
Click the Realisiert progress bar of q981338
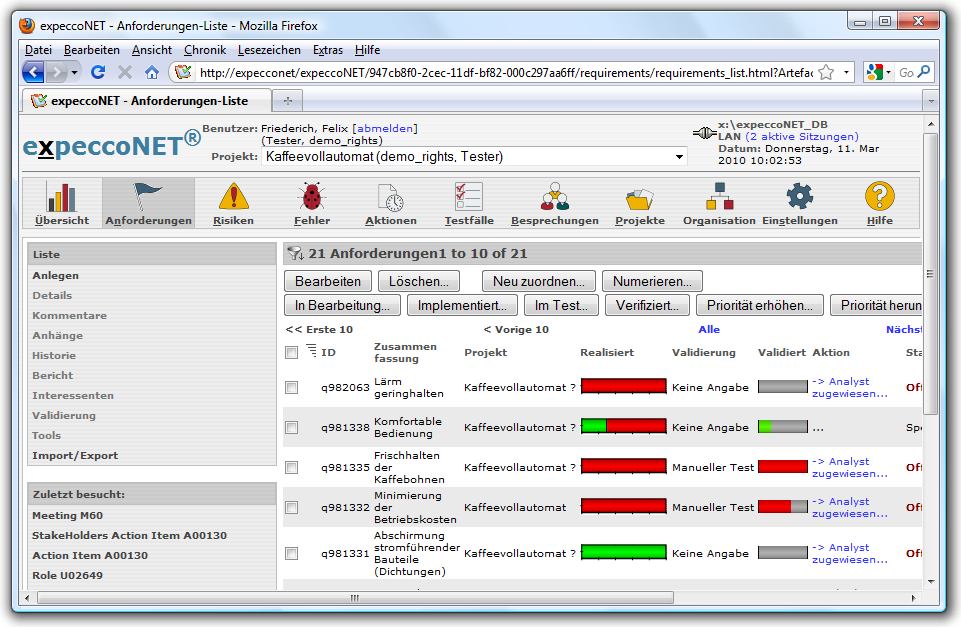[624, 427]
